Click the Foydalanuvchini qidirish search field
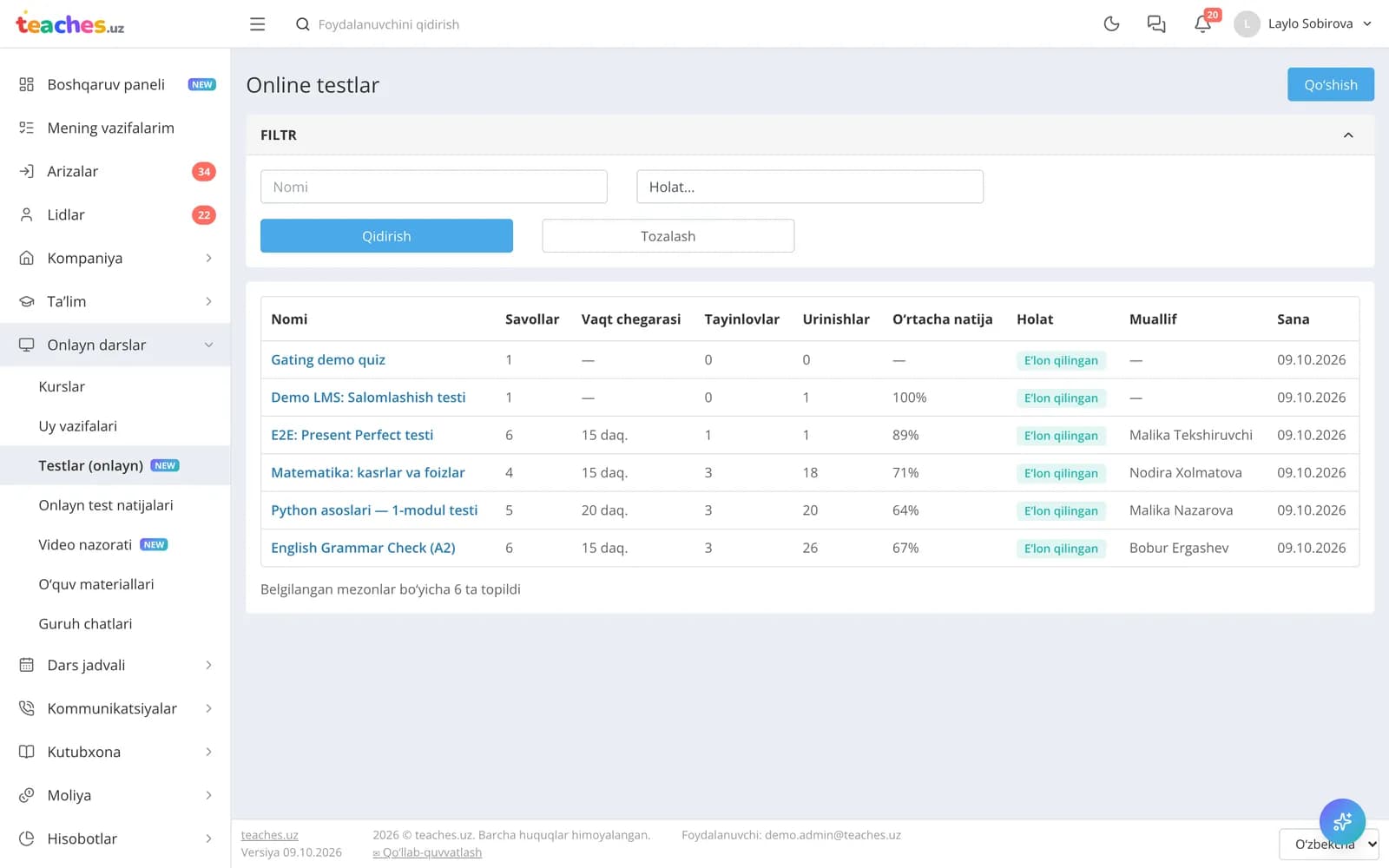The image size is (1389, 868). [389, 24]
